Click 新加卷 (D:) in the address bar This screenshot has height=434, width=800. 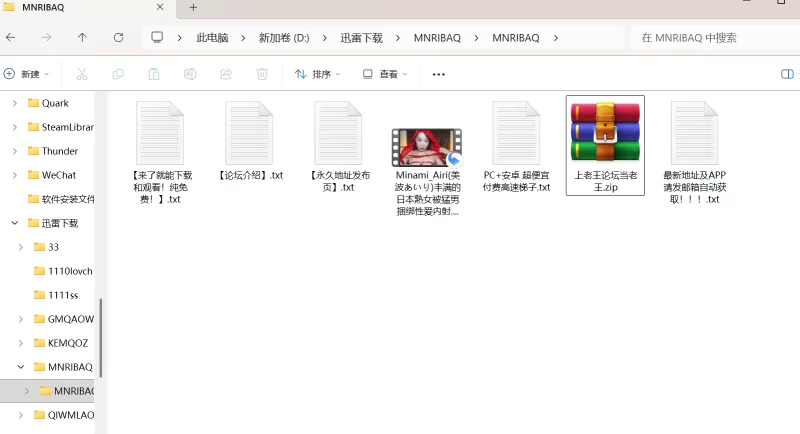pos(283,38)
